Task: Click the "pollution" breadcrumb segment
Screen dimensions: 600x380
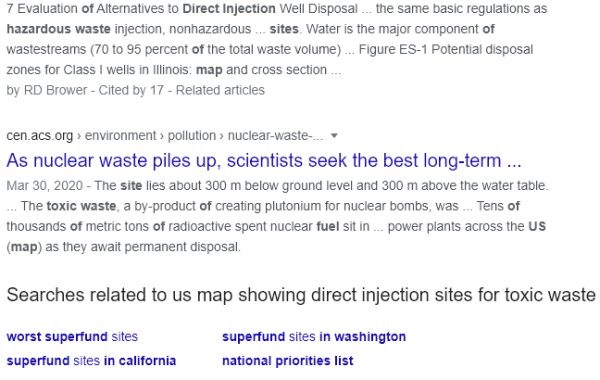Action: [x=192, y=136]
